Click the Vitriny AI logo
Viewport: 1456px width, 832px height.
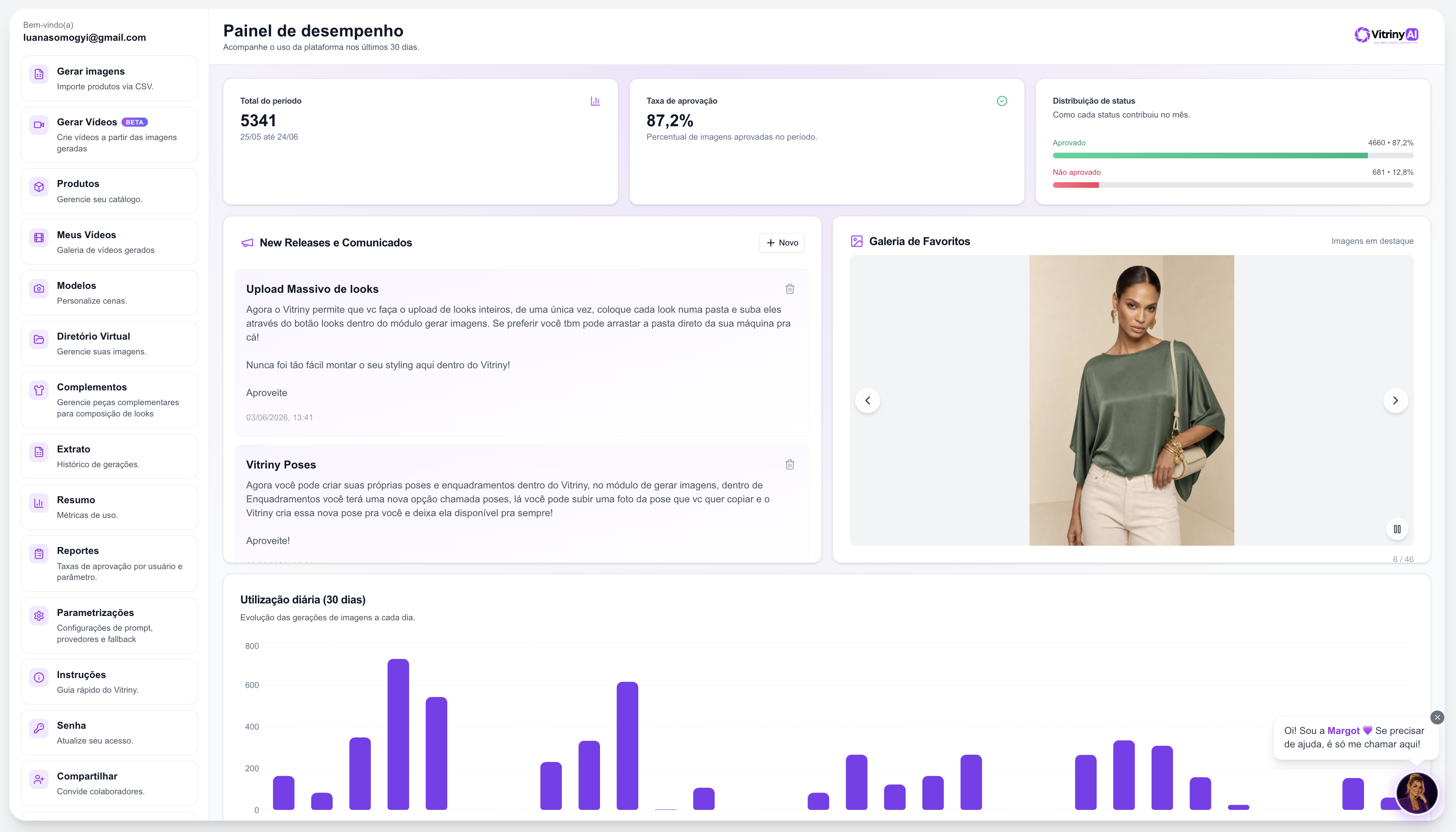pyautogui.click(x=1386, y=35)
